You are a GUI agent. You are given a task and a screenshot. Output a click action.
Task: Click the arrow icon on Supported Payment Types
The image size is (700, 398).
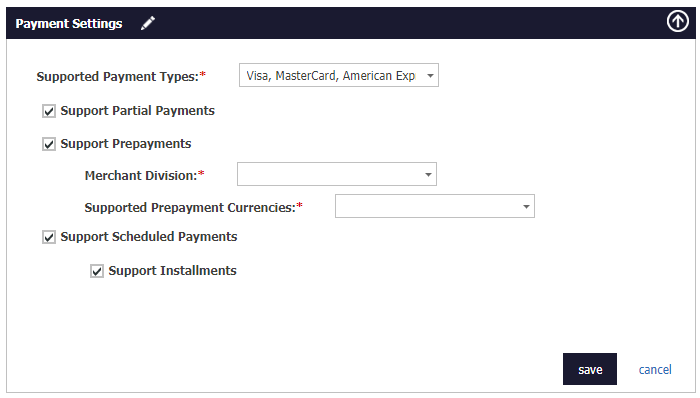(430, 75)
